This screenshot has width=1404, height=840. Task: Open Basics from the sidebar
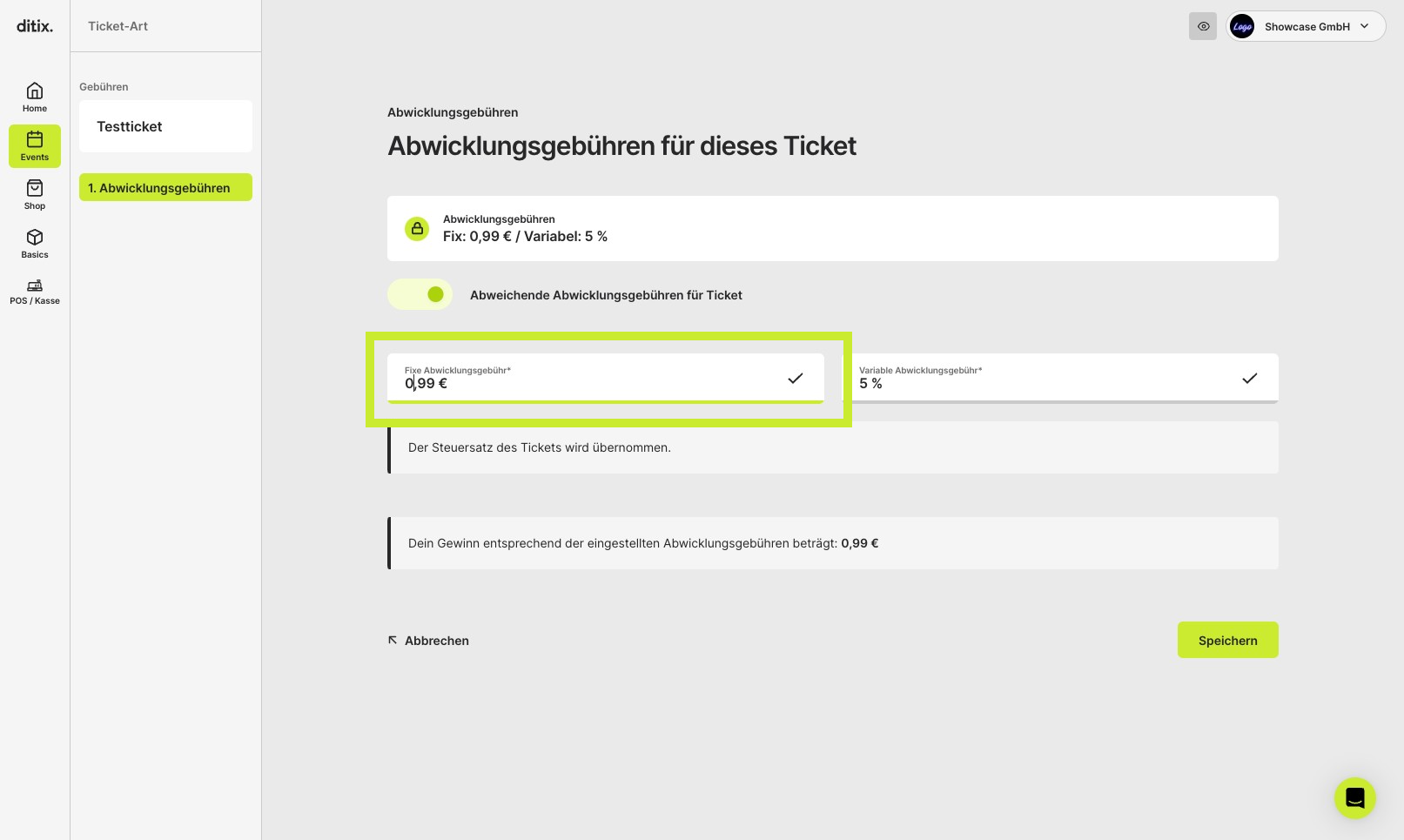(35, 243)
